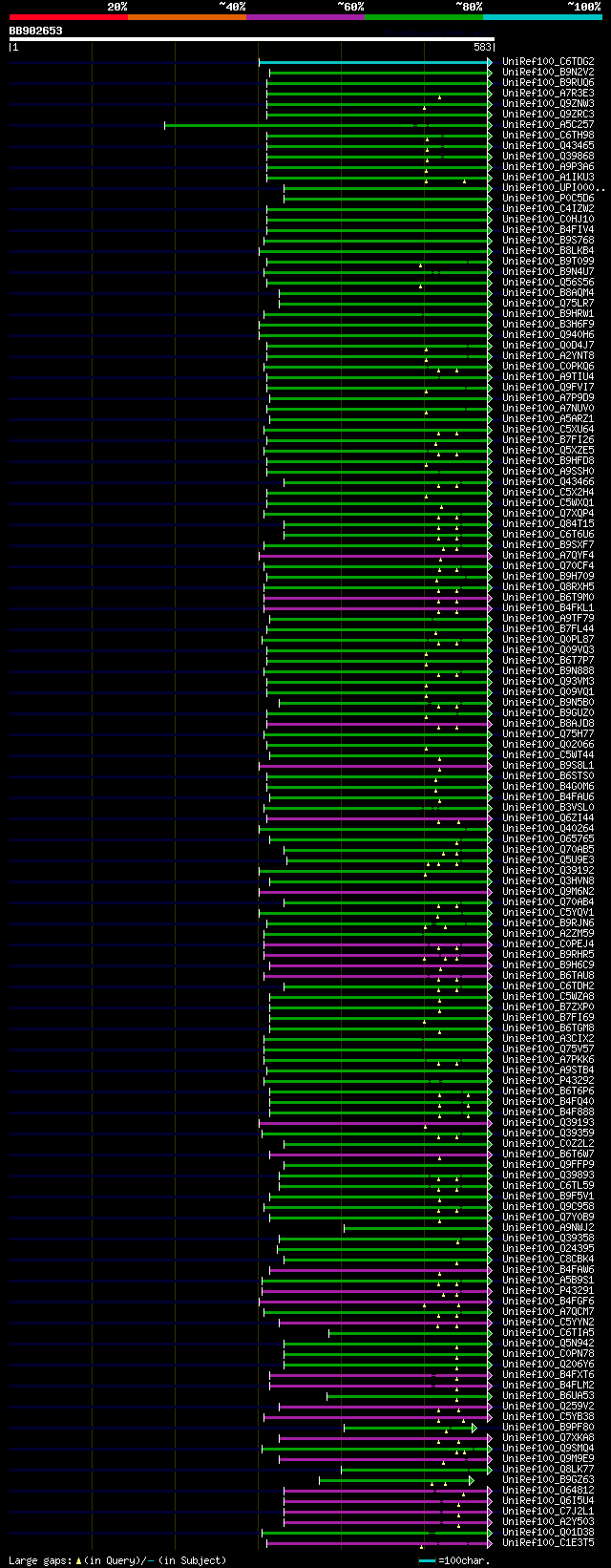Select the UniRef100_Q56S56 label
Viewport: 611px width, 1568px height.
pos(548,282)
